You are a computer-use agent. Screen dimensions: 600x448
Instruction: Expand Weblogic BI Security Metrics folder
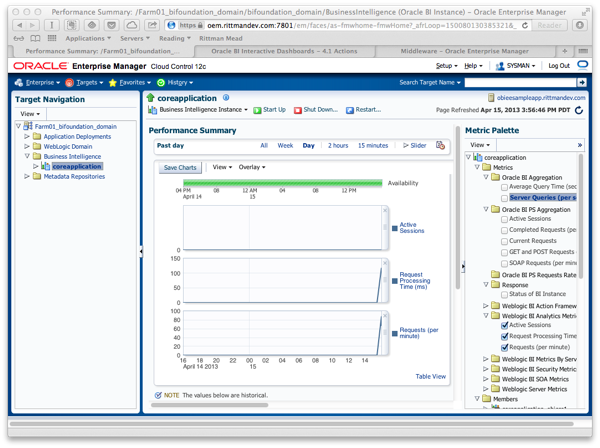(485, 369)
